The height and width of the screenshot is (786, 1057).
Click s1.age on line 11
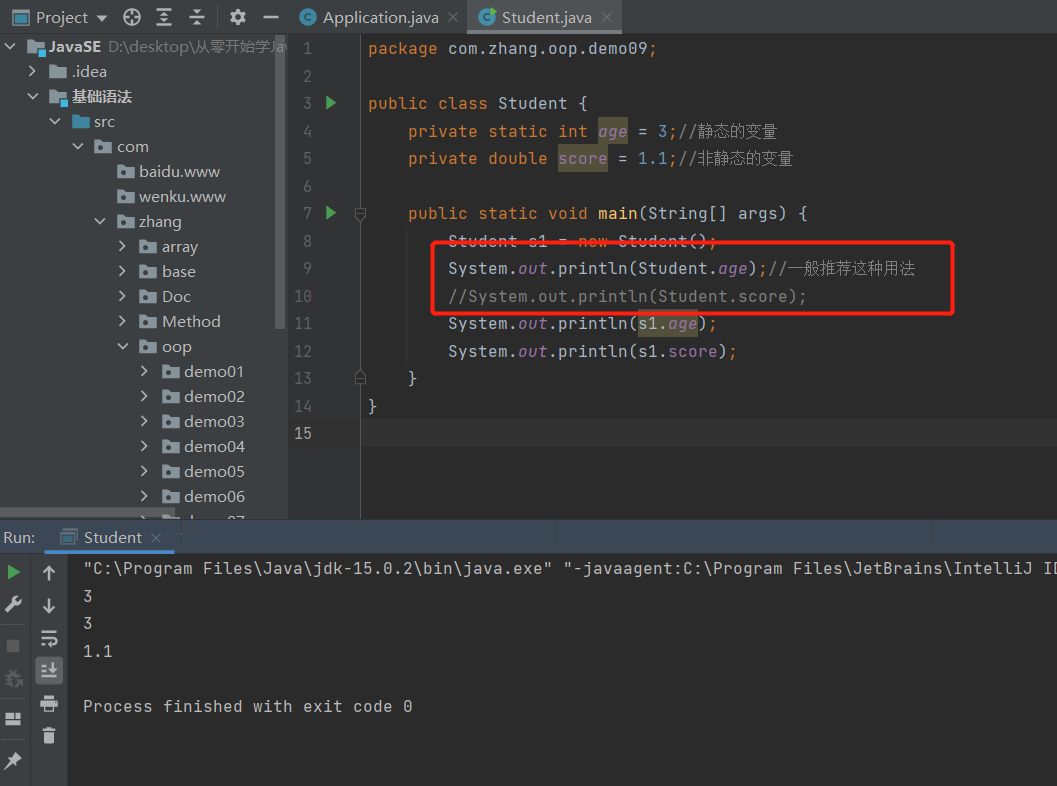pos(667,324)
